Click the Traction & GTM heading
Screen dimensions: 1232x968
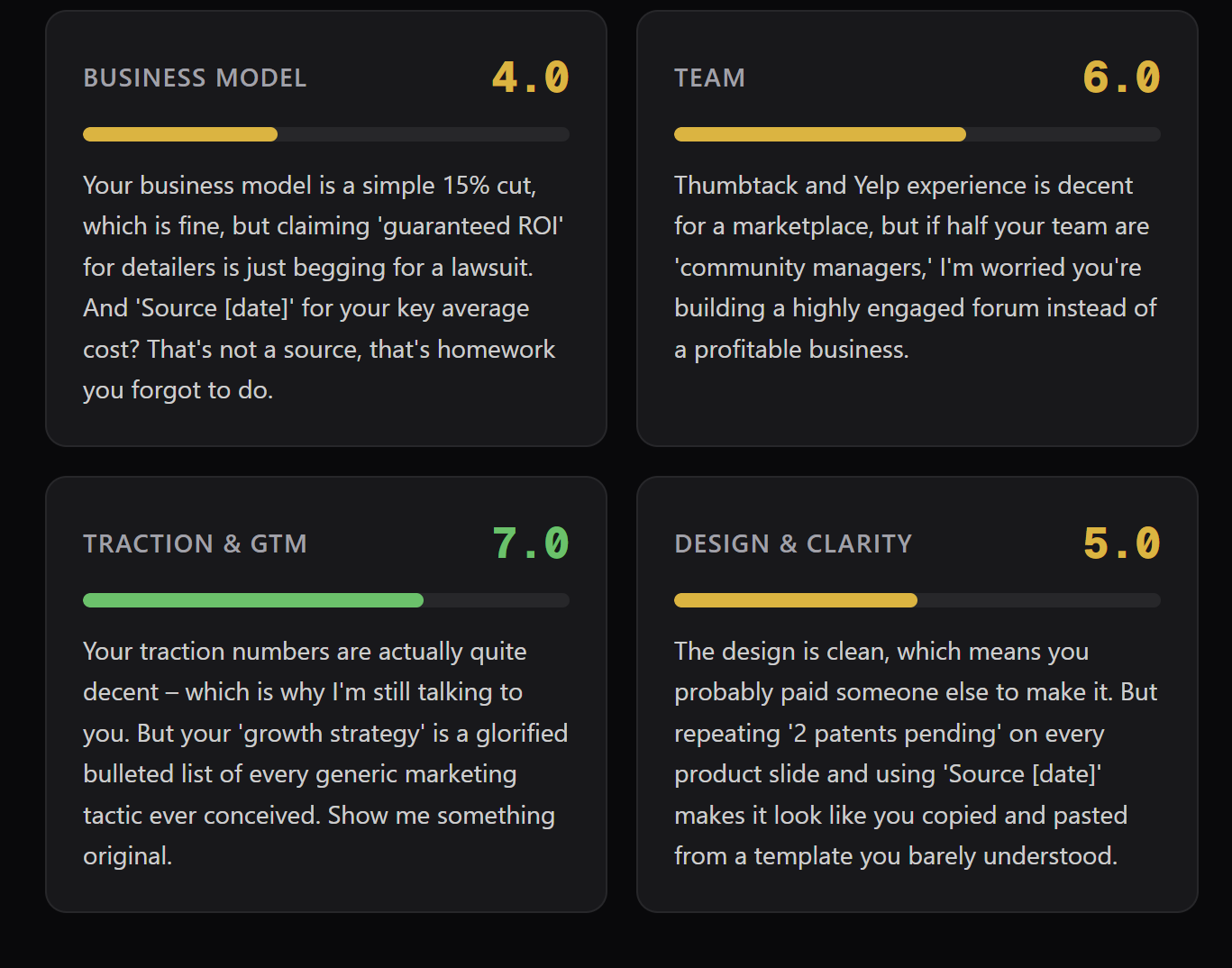(x=195, y=544)
